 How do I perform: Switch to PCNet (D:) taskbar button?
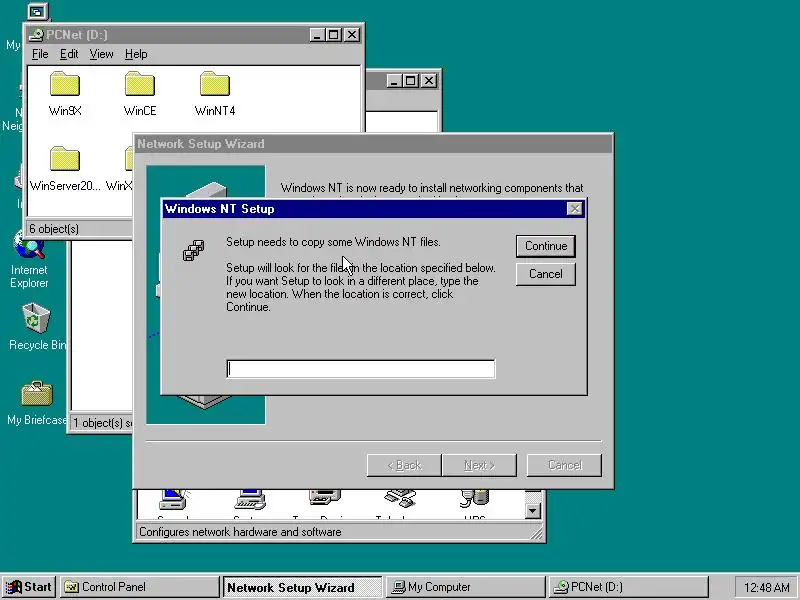629,587
